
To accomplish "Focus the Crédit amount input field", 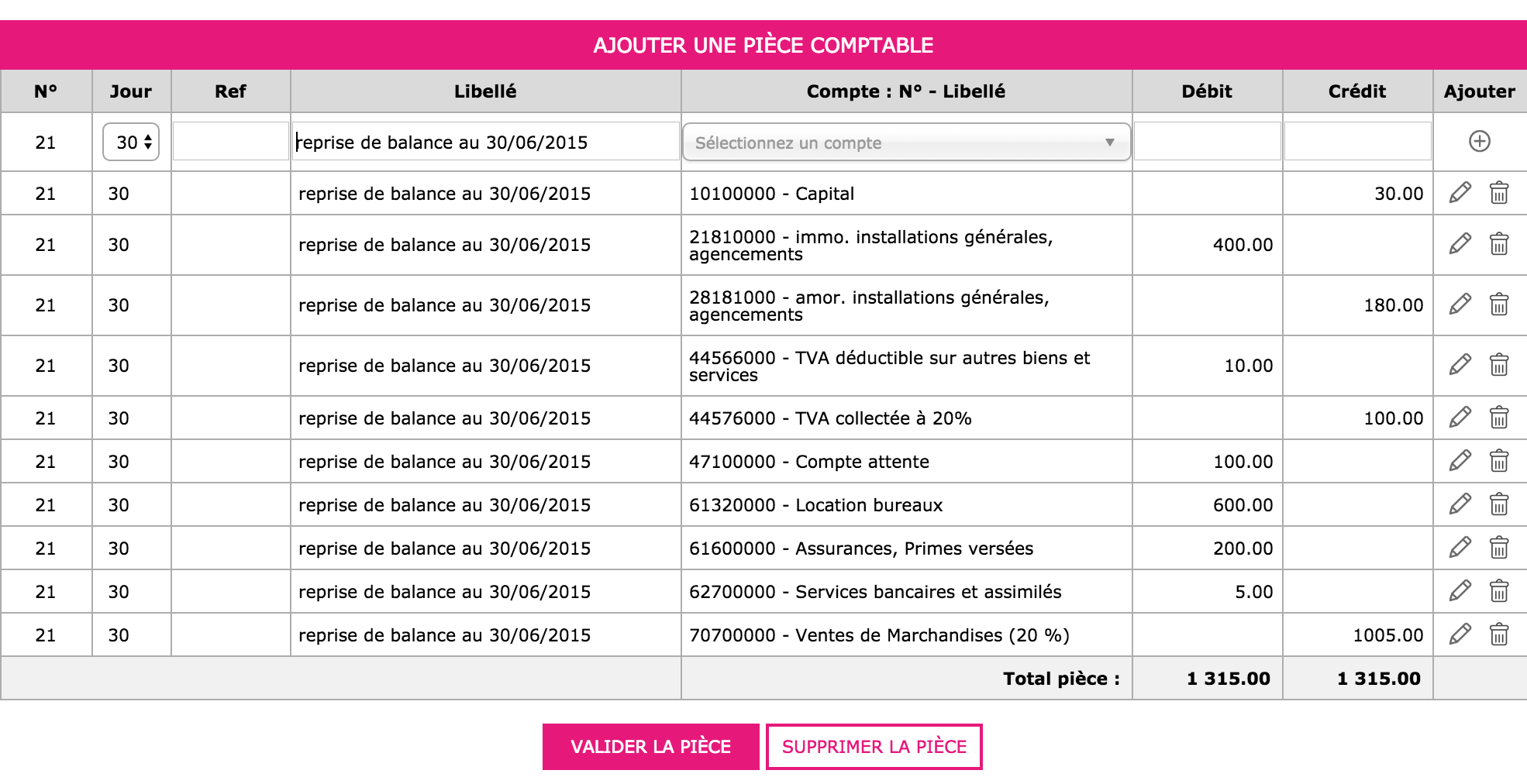I will [x=1357, y=141].
